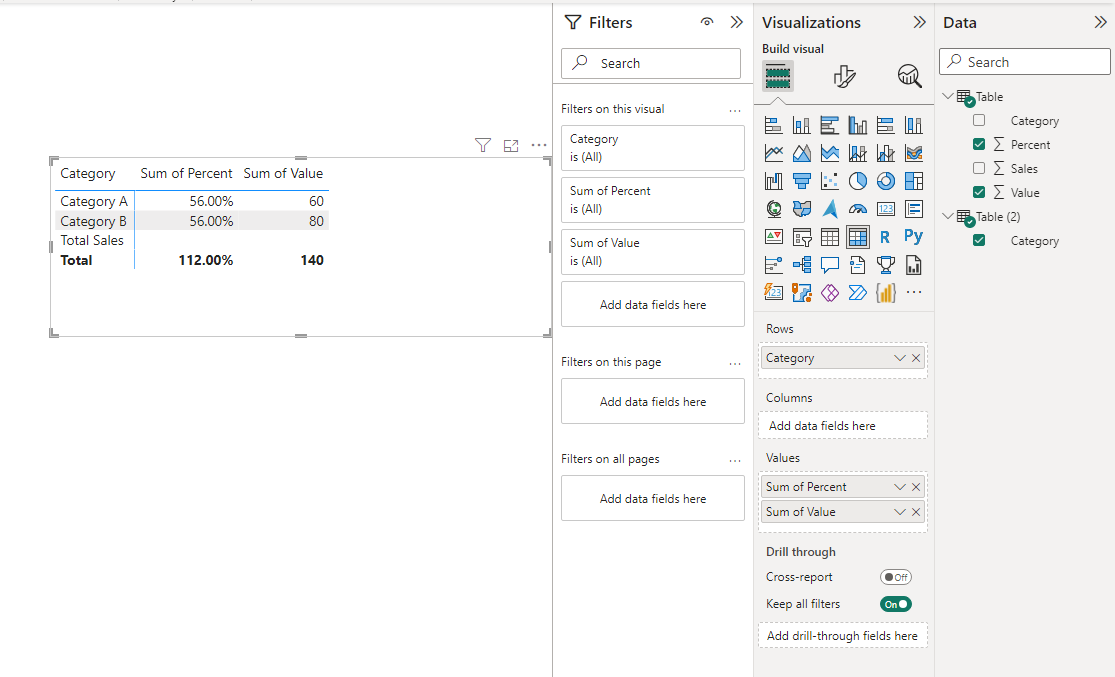Select the ribbon chart visual
Viewport: 1115px width, 677px height.
(x=914, y=153)
